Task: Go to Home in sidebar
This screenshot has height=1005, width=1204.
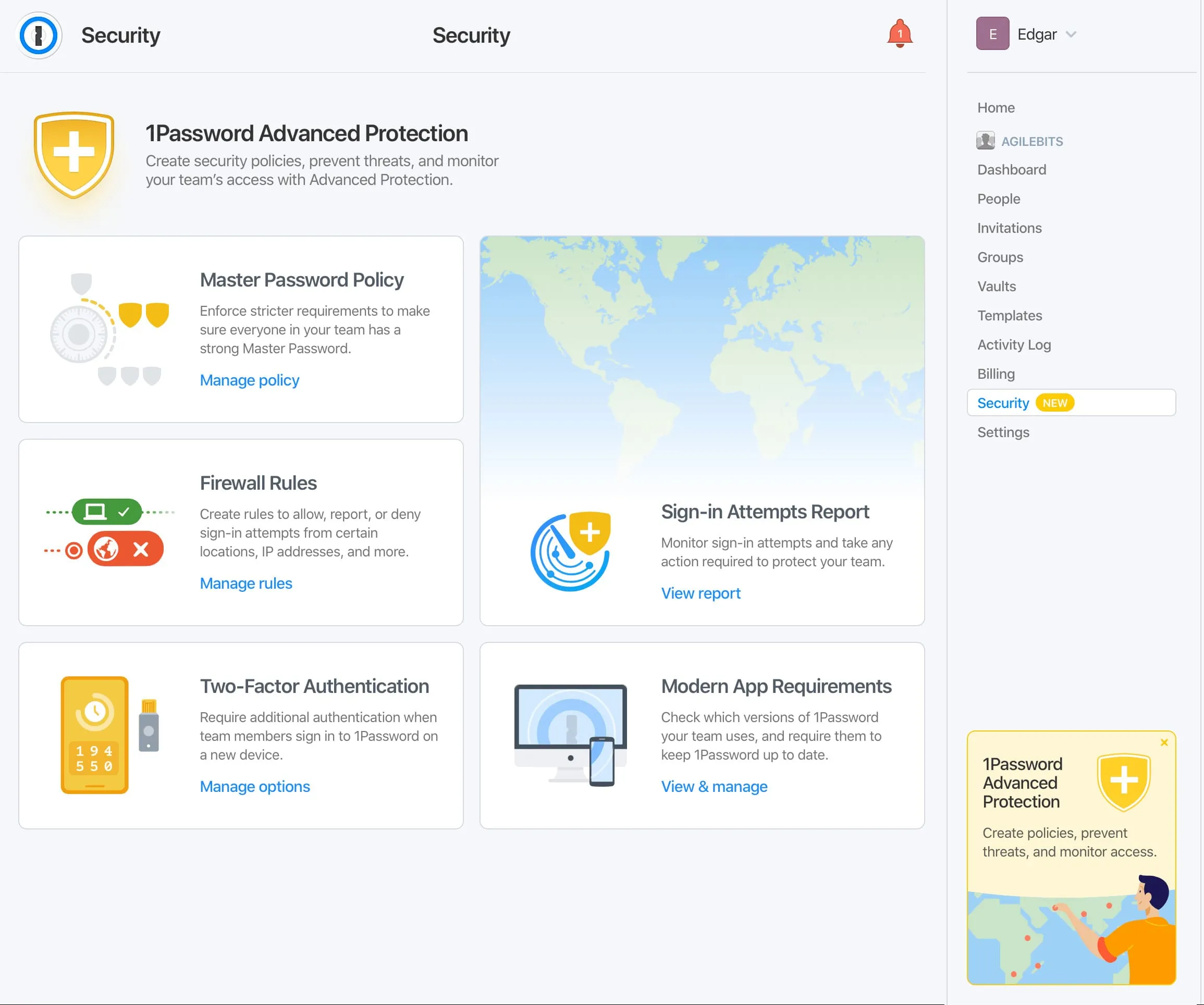Action: coord(996,108)
